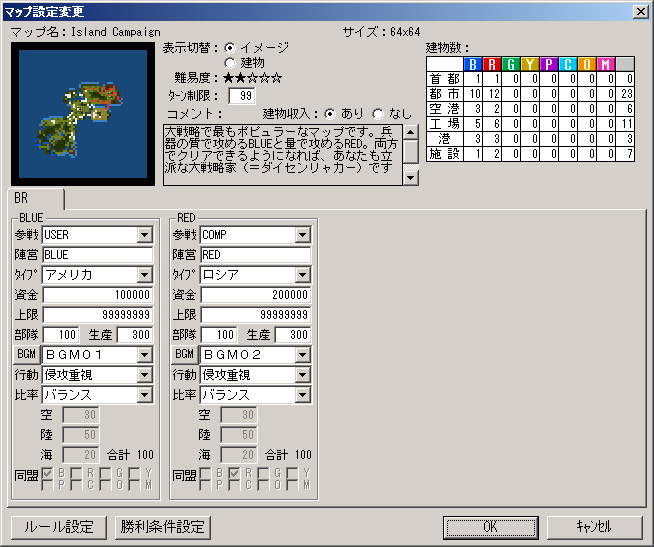The image size is (654, 547).
Task: Click BLUE funds field showing 100000
Action: coord(98,295)
